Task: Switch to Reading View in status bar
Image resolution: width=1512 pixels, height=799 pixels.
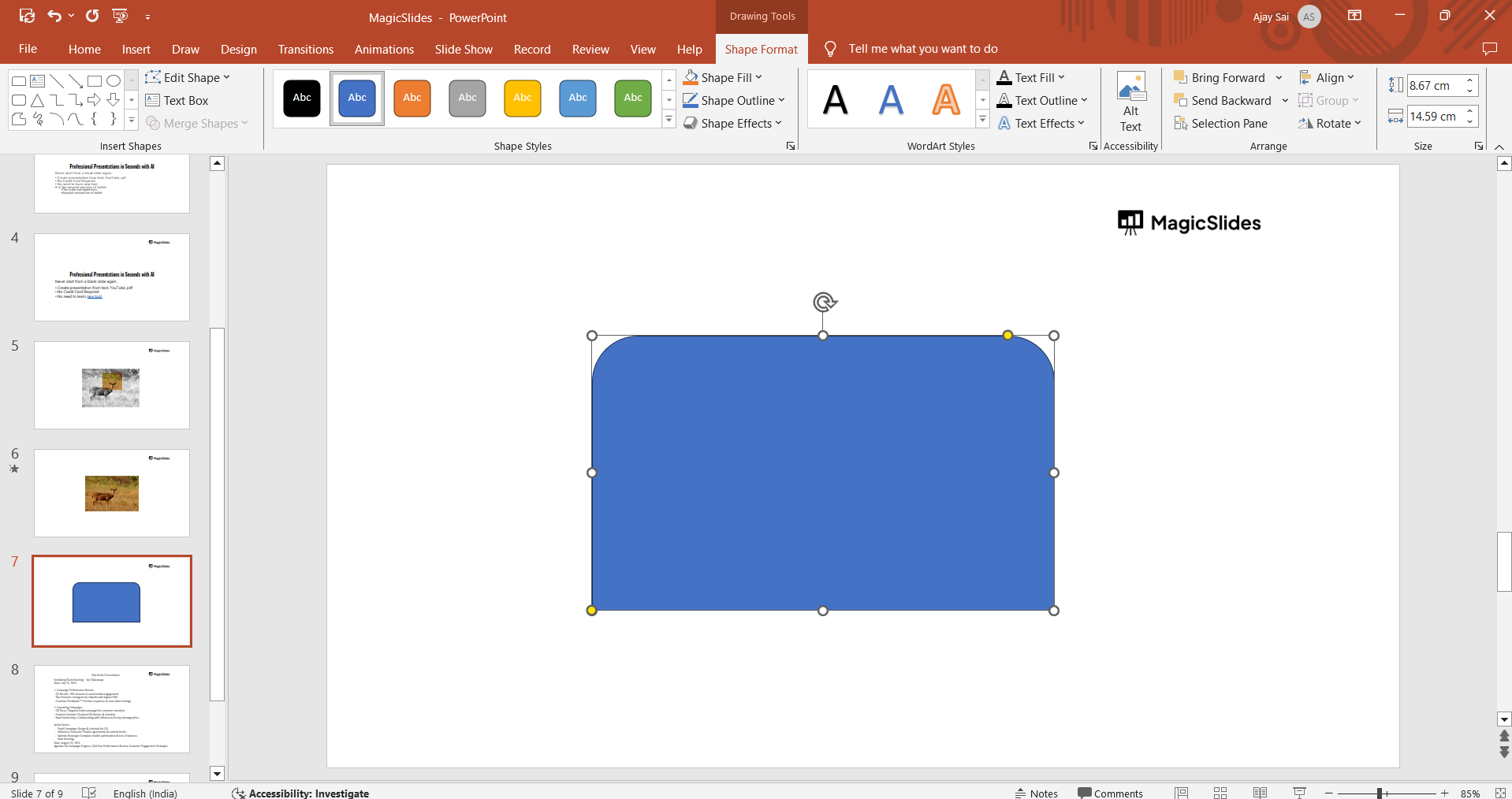Action: point(1260,793)
